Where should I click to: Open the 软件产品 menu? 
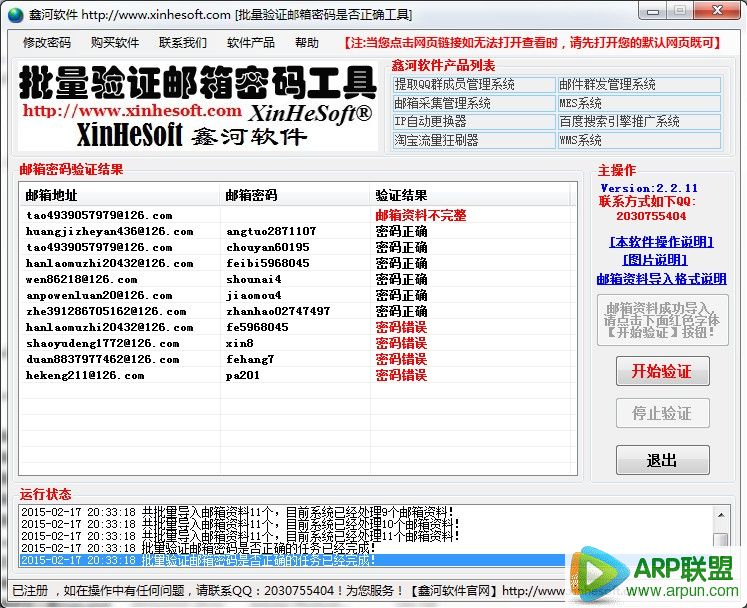click(251, 43)
